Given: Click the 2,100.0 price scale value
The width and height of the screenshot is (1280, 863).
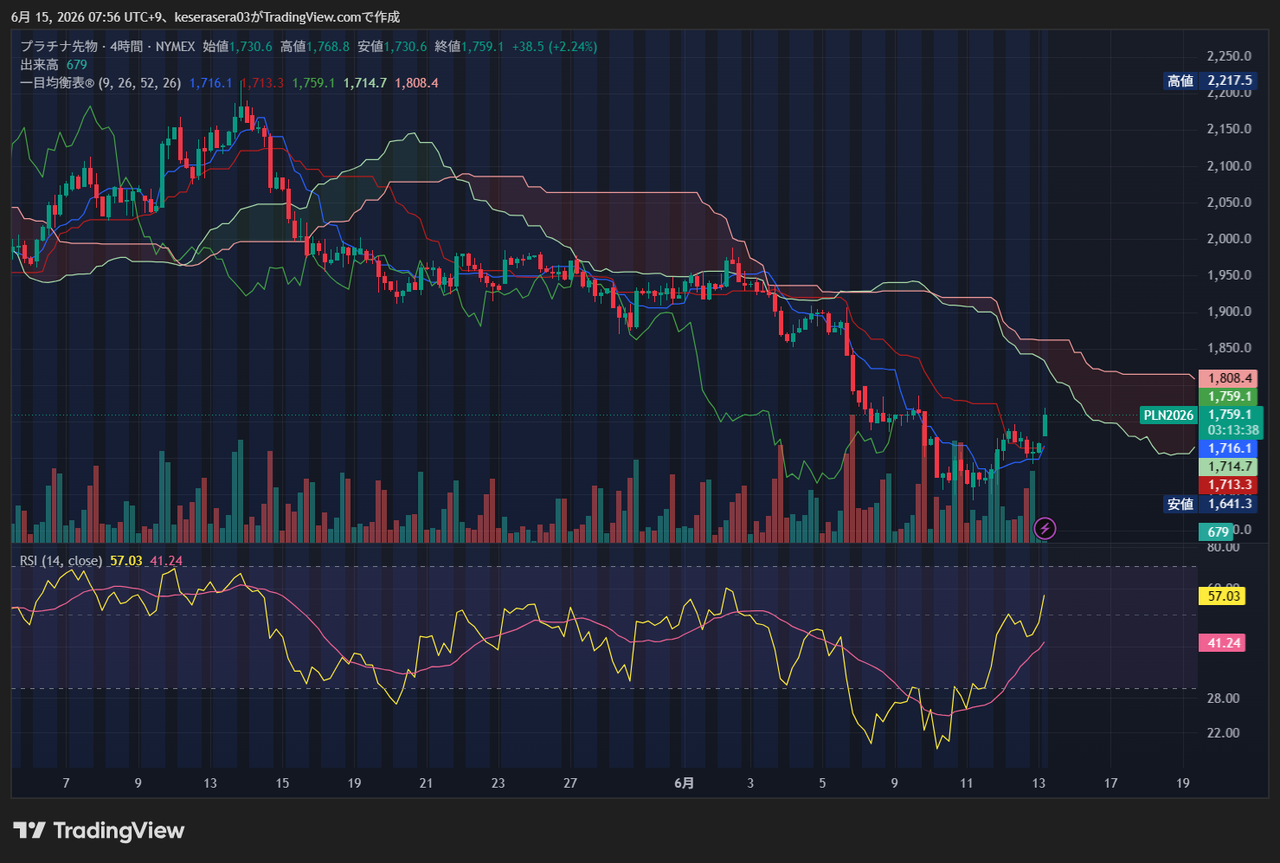Looking at the screenshot, I should (1230, 166).
